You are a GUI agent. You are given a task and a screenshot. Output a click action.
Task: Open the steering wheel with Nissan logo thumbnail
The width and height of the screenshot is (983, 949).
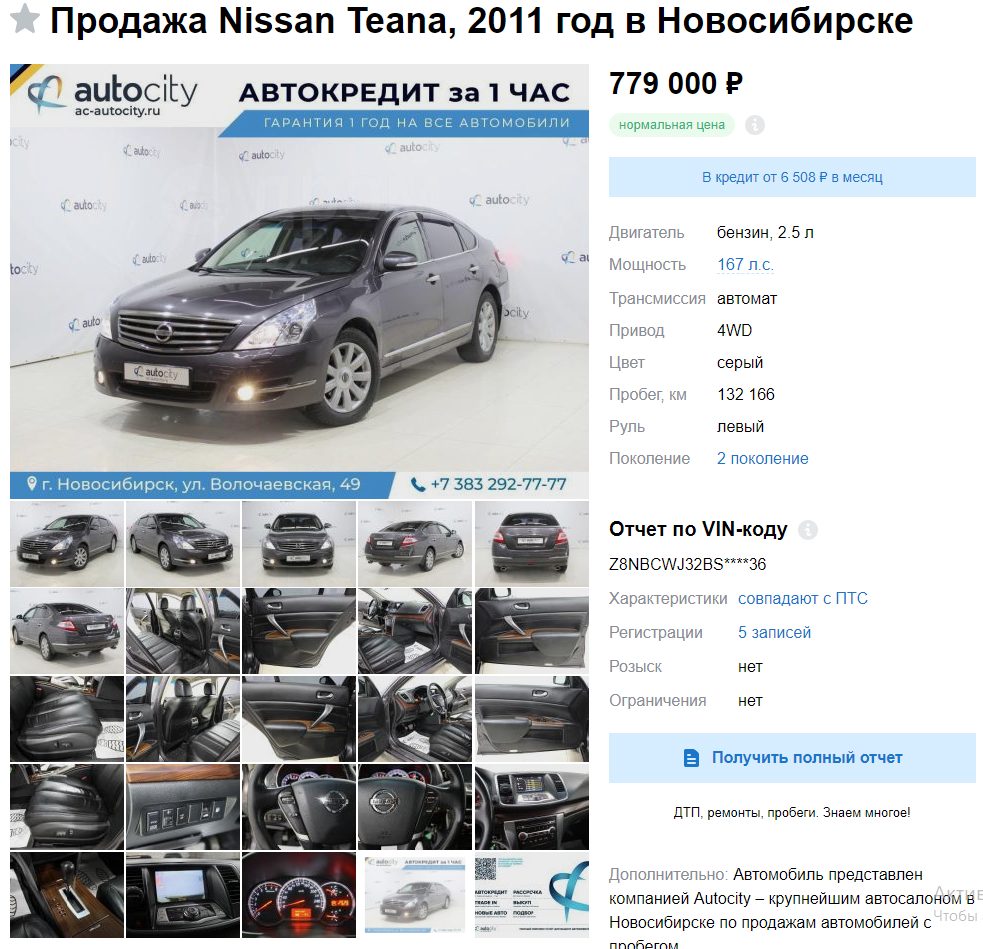(x=415, y=807)
